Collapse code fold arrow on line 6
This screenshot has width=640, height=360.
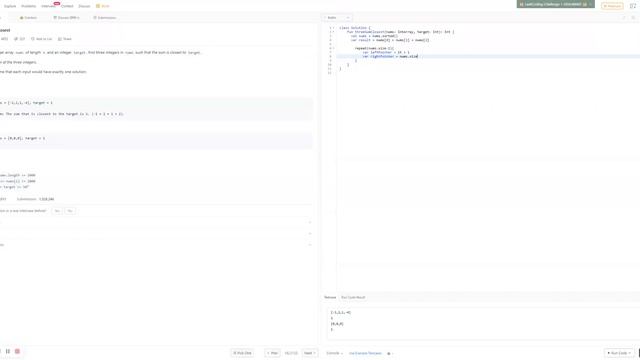tap(333, 48)
